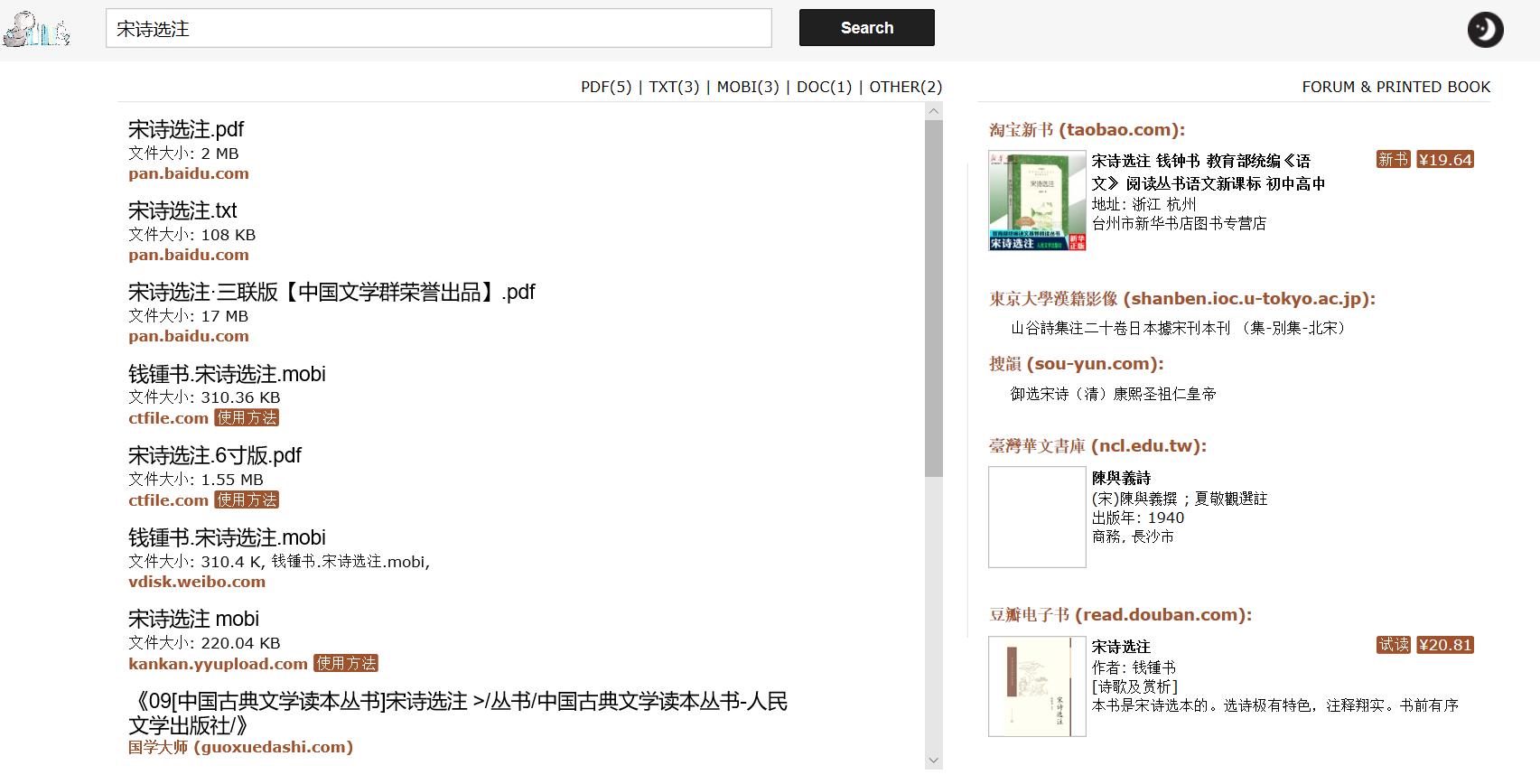Filter results by DOC(1)

(824, 87)
